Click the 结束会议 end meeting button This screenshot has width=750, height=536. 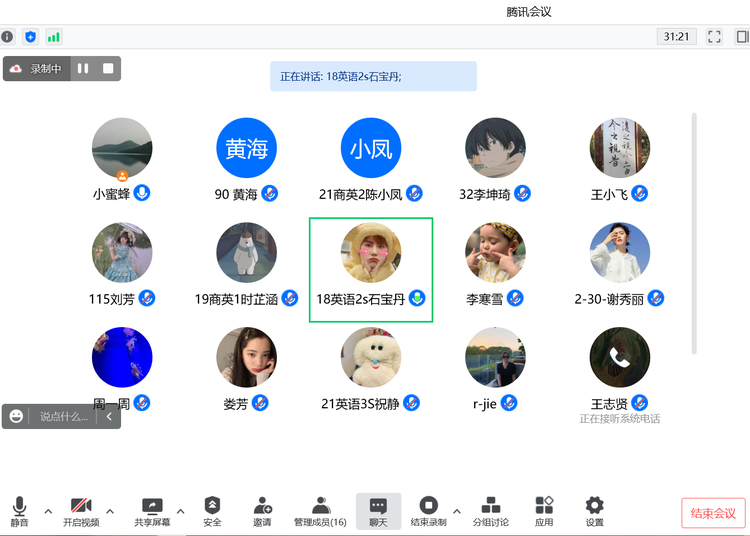[713, 514]
